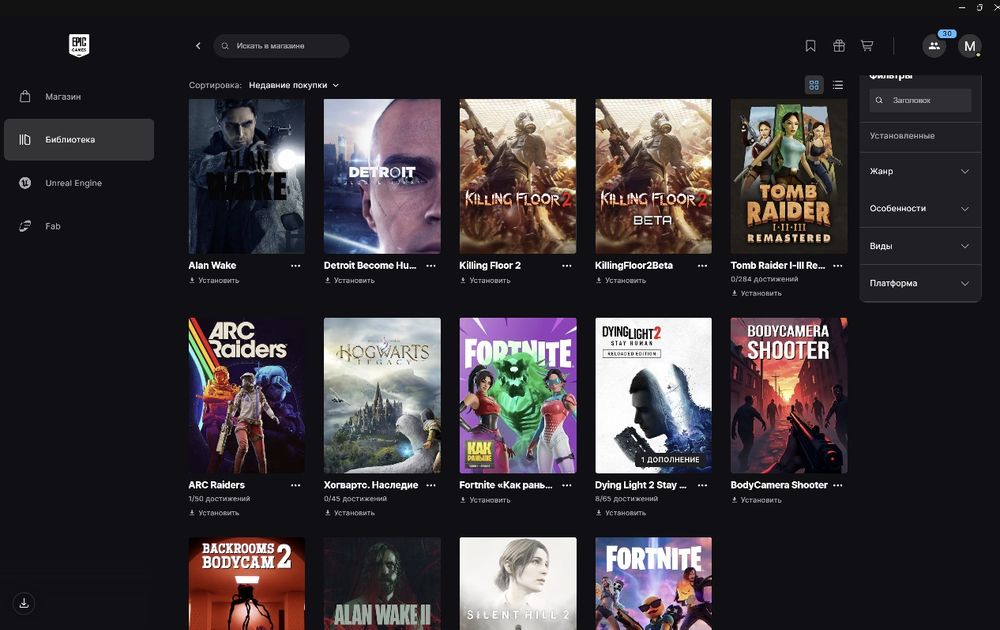
Task: Click the store search field
Action: pyautogui.click(x=281, y=46)
